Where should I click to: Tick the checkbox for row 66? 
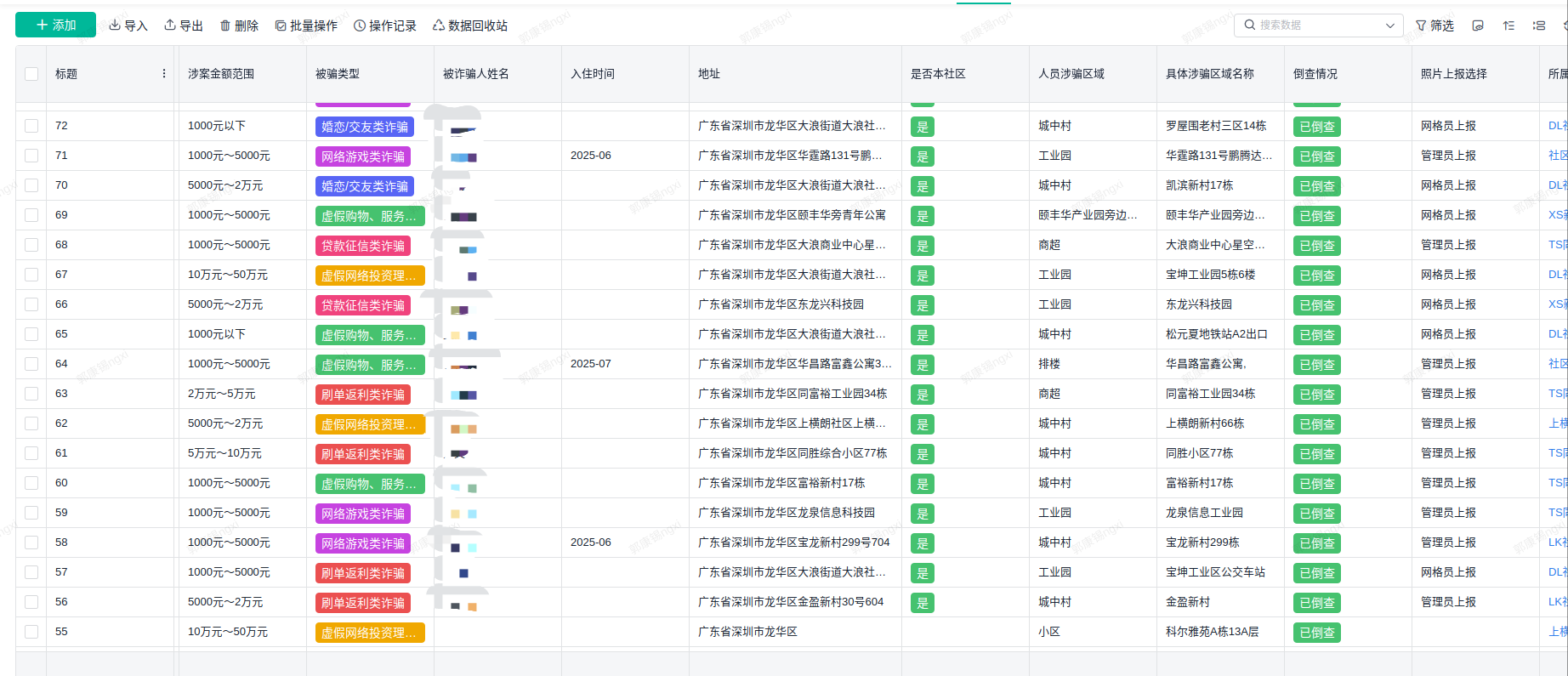click(x=31, y=304)
